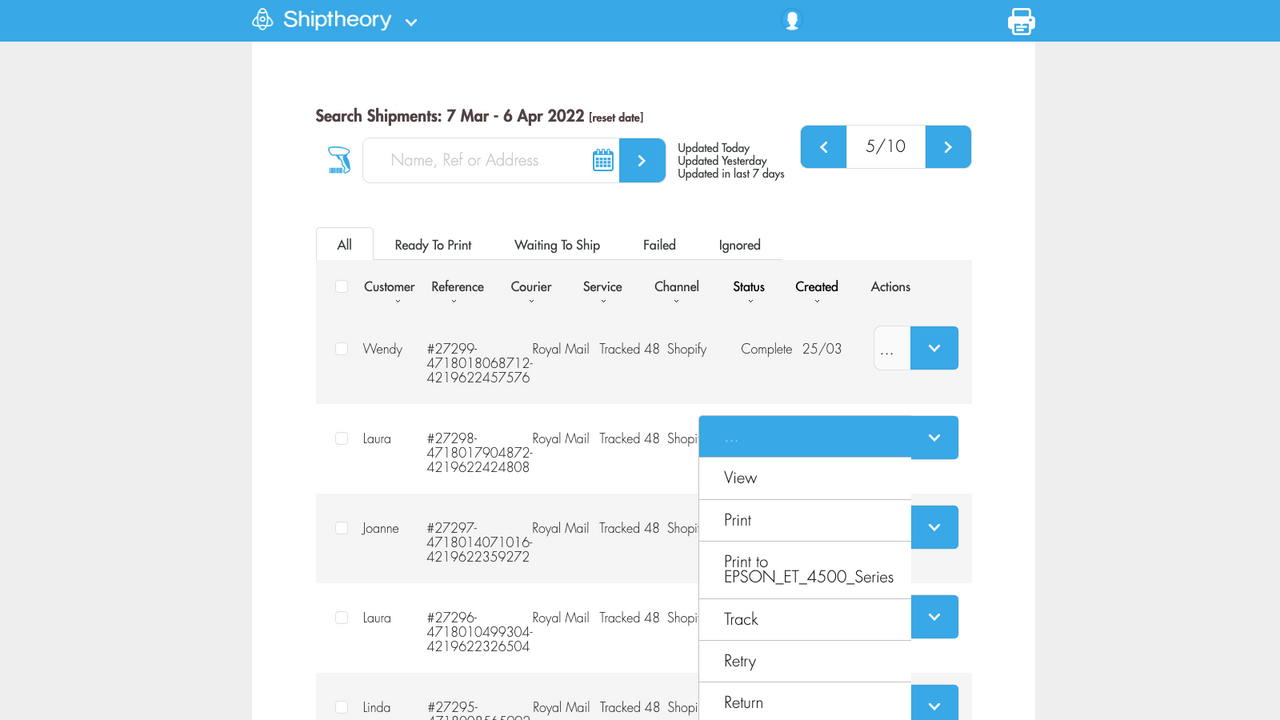Viewport: 1280px width, 720px height.
Task: Click the printer icon in the top bar
Action: coord(1021,20)
